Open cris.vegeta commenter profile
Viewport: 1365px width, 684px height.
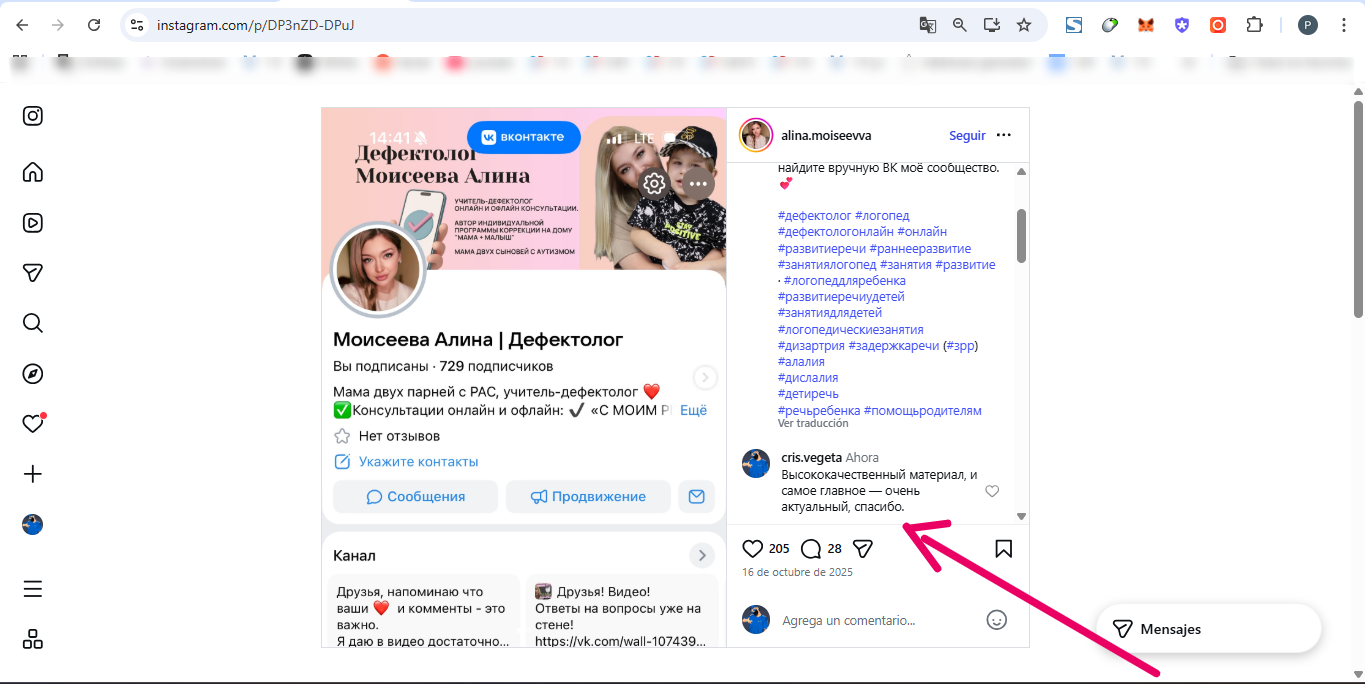pyautogui.click(x=811, y=458)
